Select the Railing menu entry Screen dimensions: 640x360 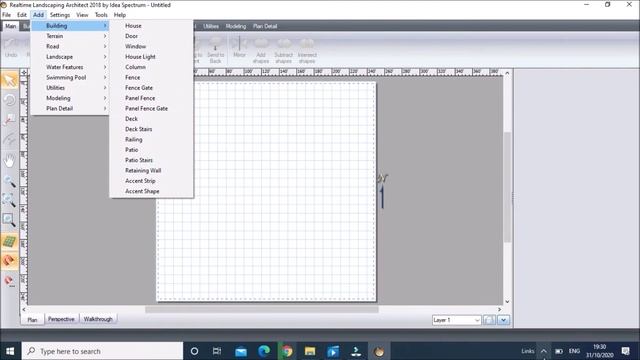click(151, 139)
